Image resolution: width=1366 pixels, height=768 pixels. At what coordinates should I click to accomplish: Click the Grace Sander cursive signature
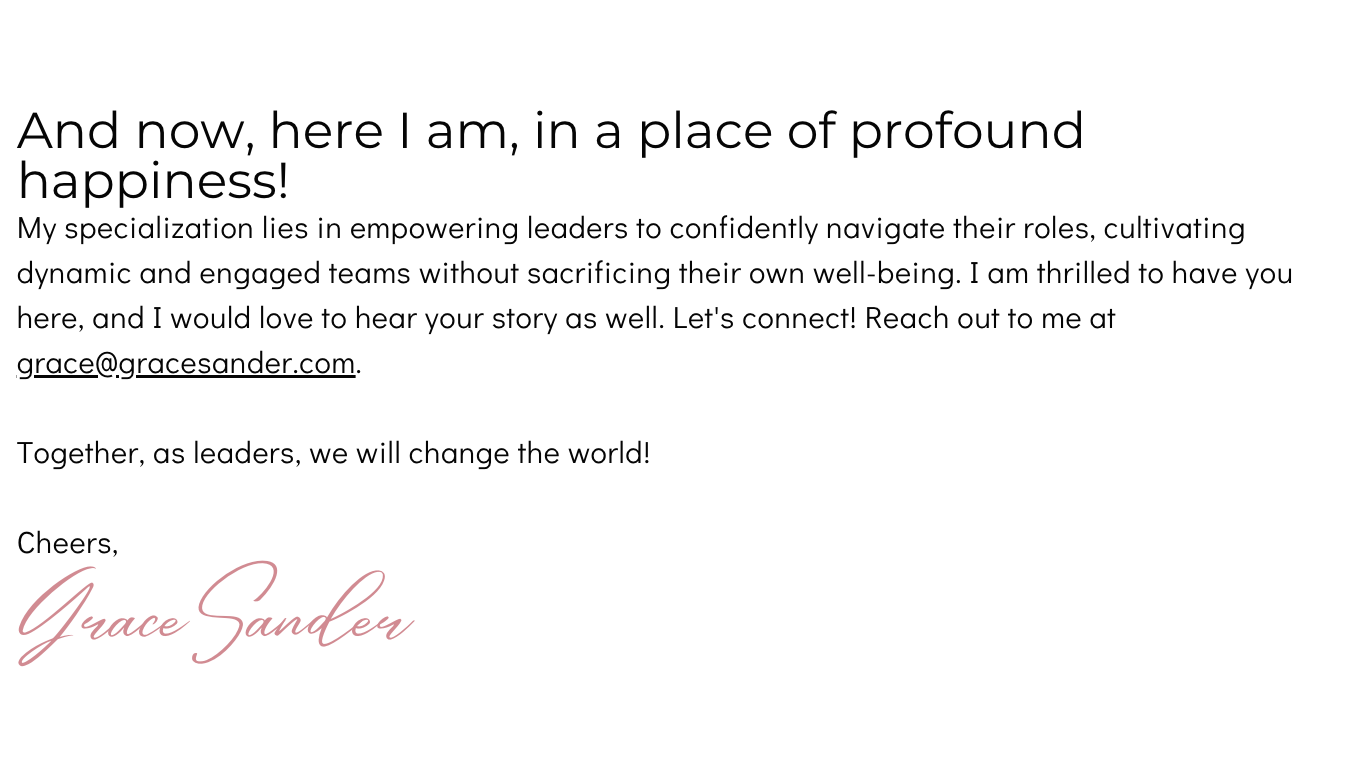(215, 614)
